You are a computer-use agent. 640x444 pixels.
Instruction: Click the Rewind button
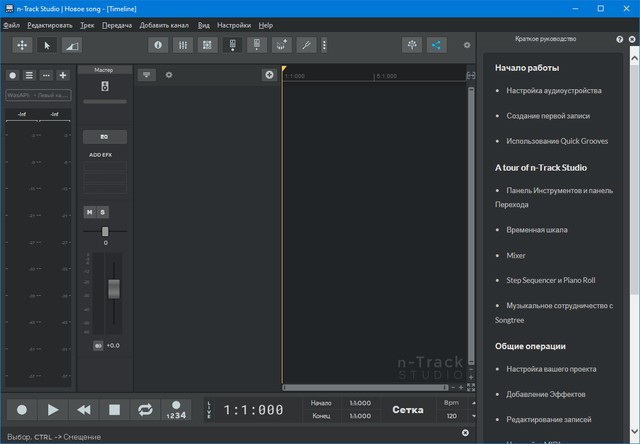point(84,410)
